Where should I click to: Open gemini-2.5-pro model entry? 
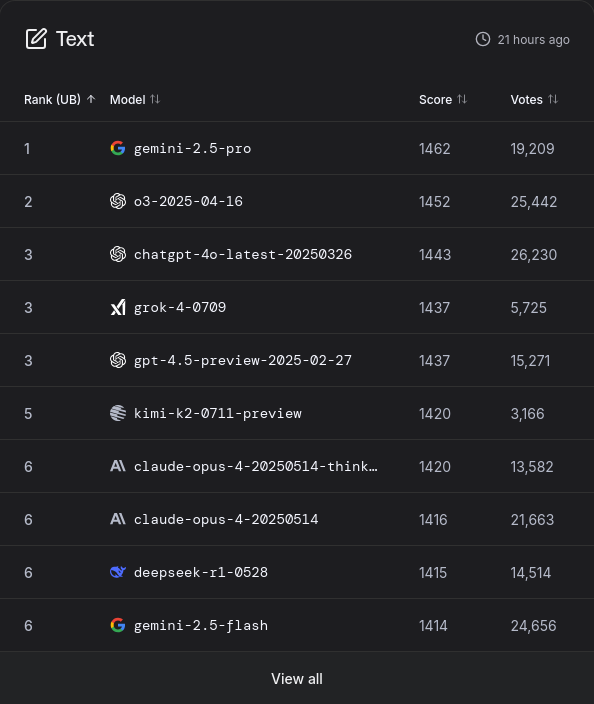[193, 149]
